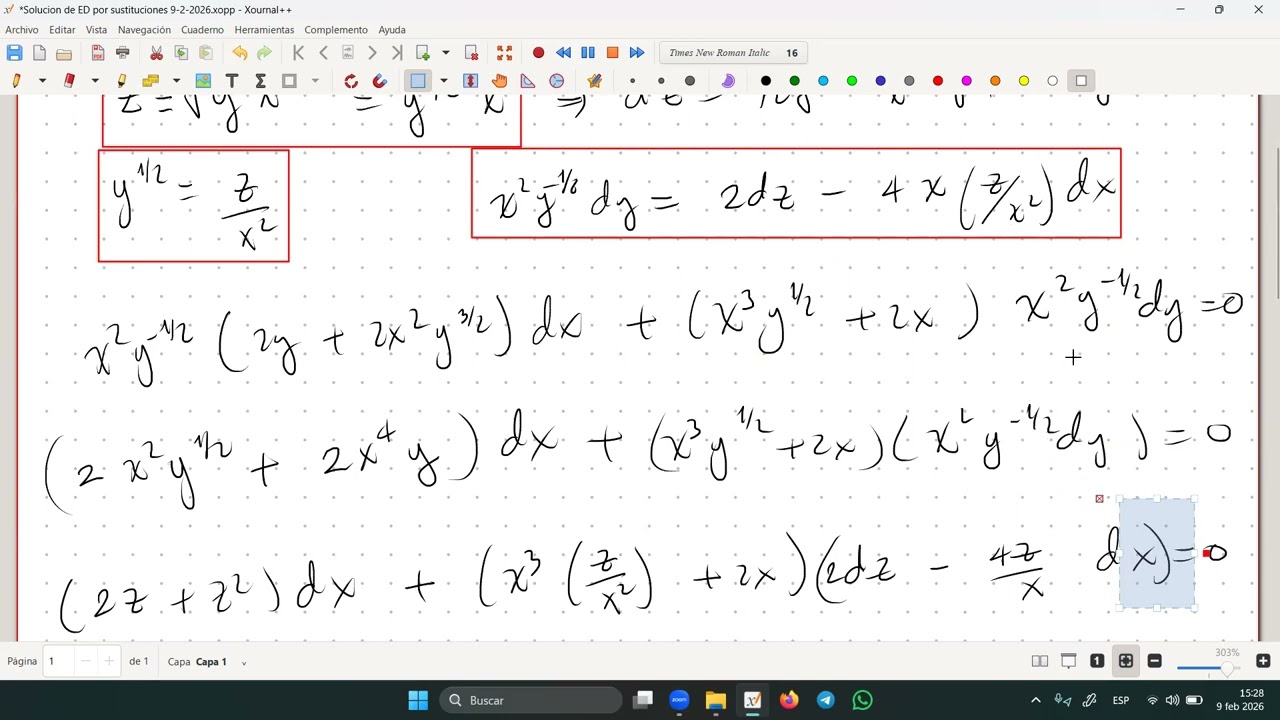Viewport: 1280px width, 720px height.
Task: Export the document as PDF
Action: pos(98,53)
